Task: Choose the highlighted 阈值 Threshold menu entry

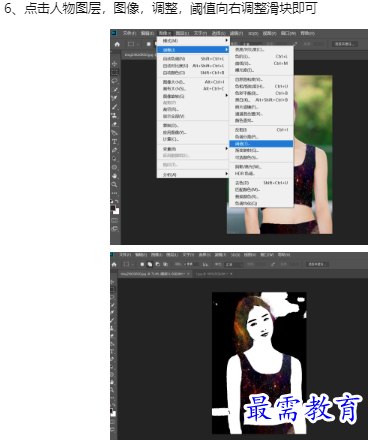Action: [261, 144]
